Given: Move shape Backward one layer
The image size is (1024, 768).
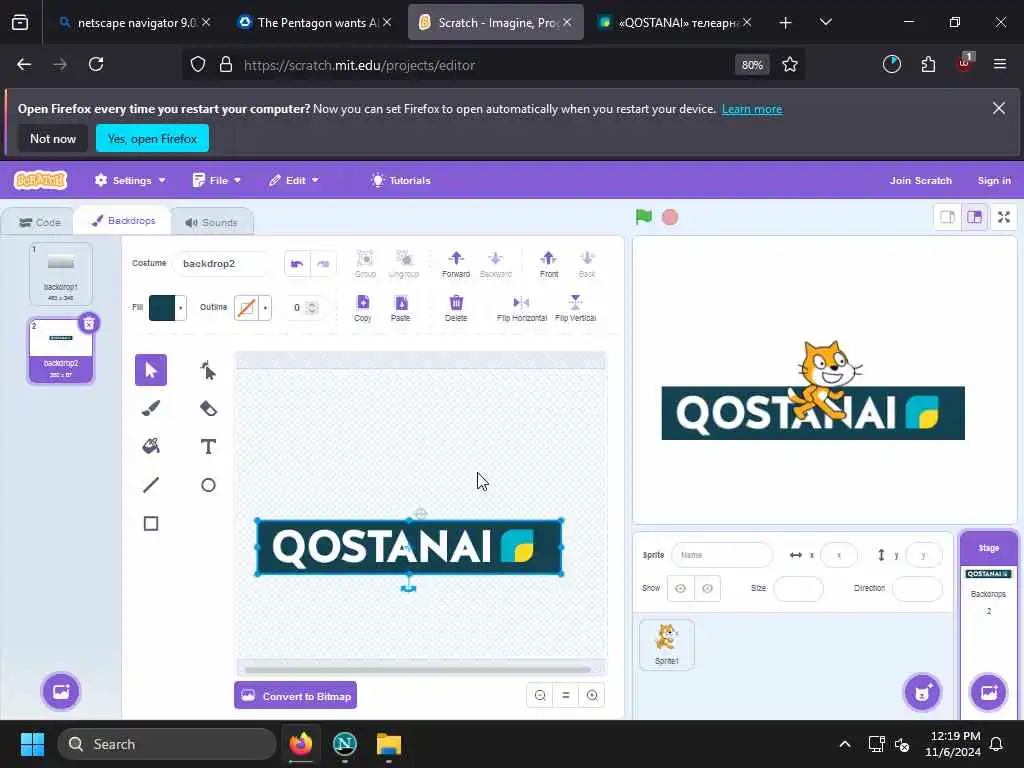Looking at the screenshot, I should [496, 264].
